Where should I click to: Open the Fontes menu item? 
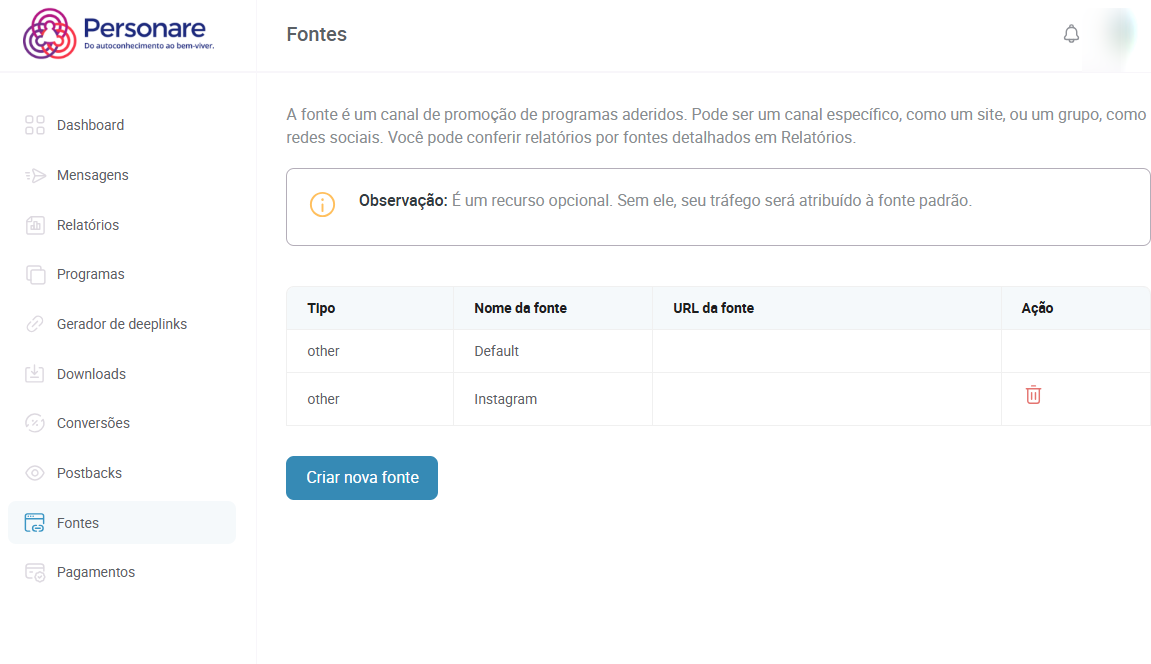tap(78, 523)
